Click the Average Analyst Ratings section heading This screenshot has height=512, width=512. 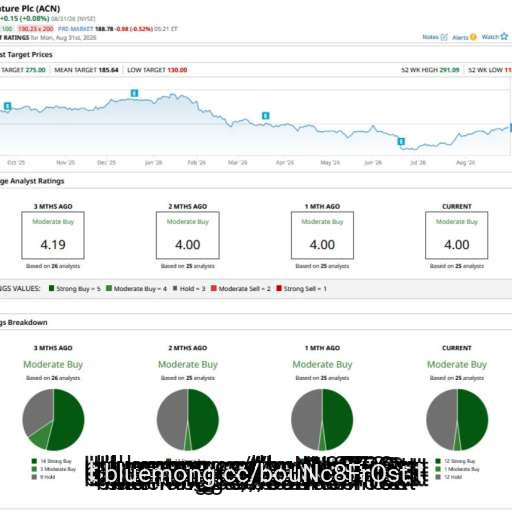point(32,181)
